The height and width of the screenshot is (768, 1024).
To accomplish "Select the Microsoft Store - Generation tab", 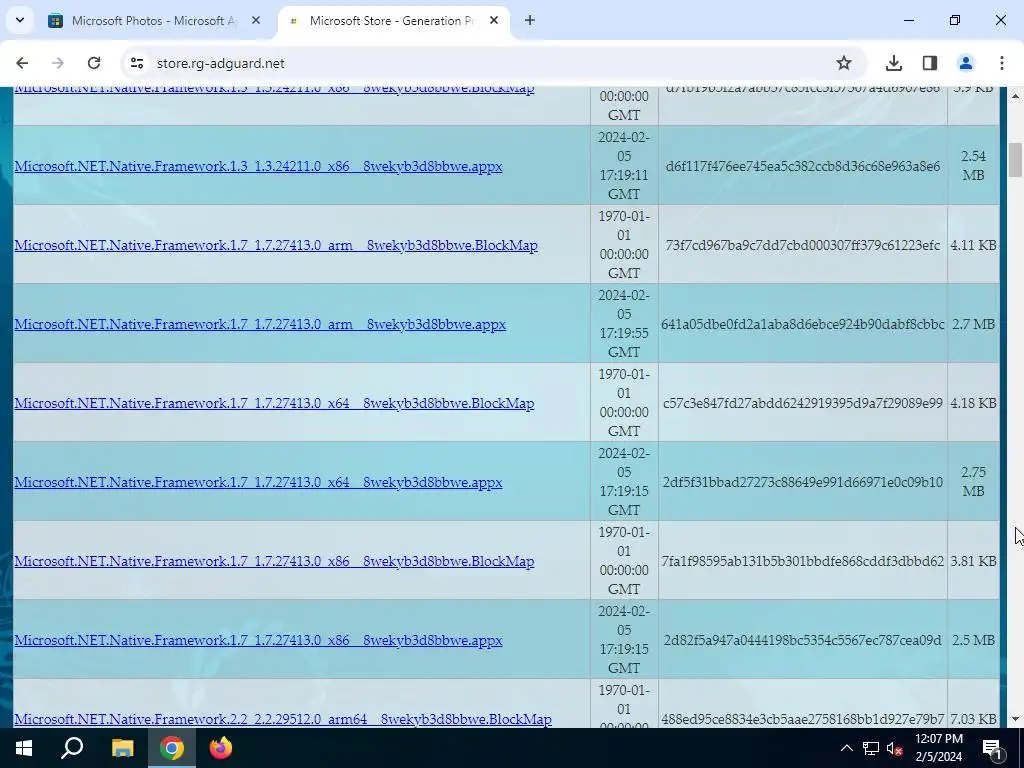I will point(394,21).
